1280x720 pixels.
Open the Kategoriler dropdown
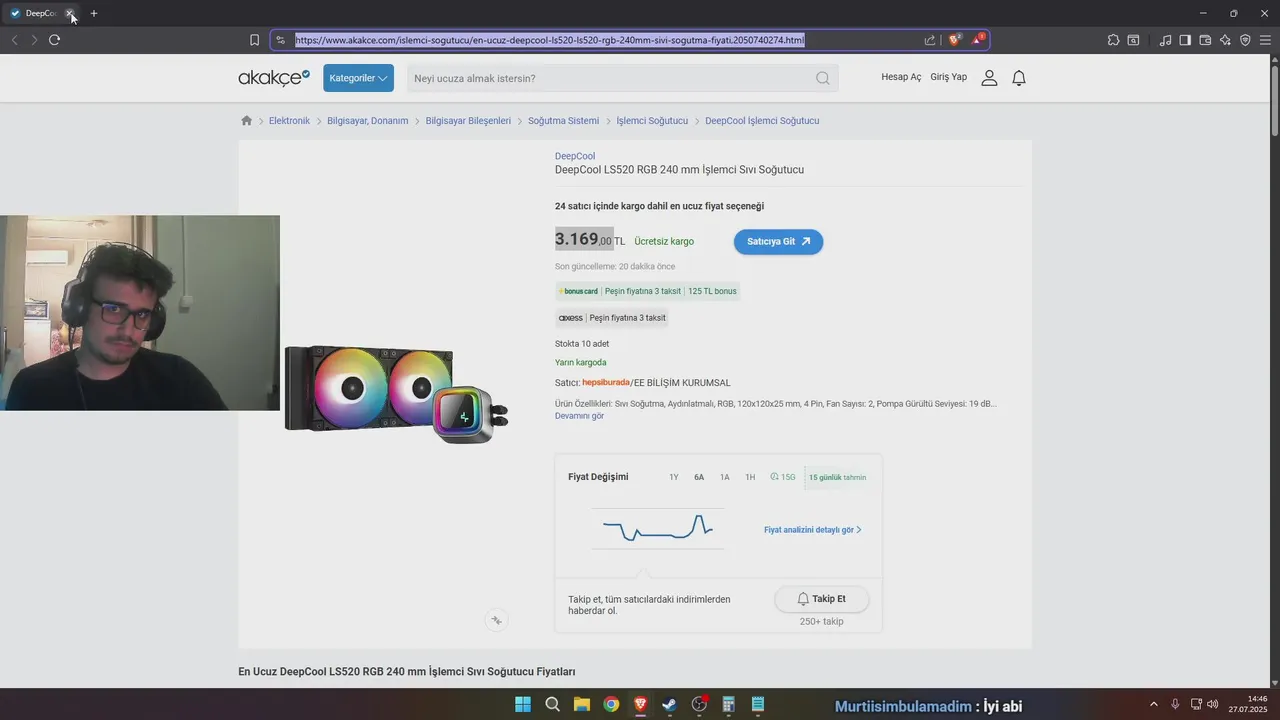(x=358, y=78)
